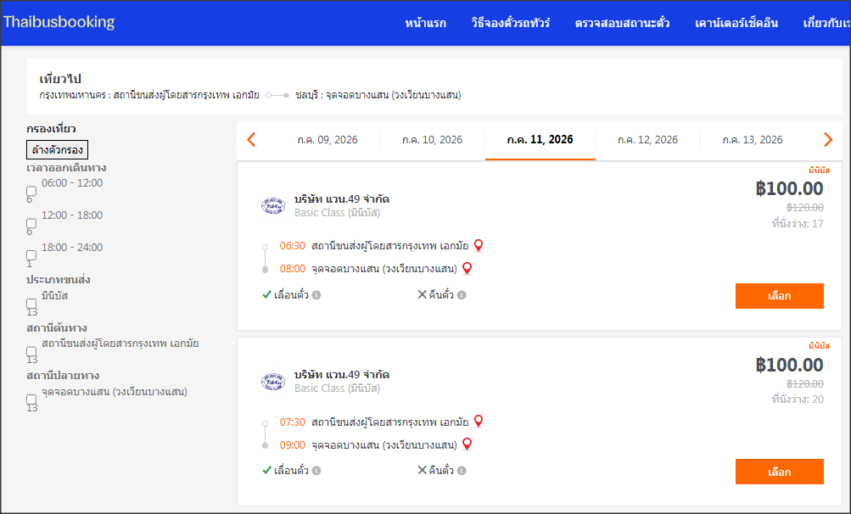Open map pin for 09:00 arrival stop
The height and width of the screenshot is (514, 851).
467,444
